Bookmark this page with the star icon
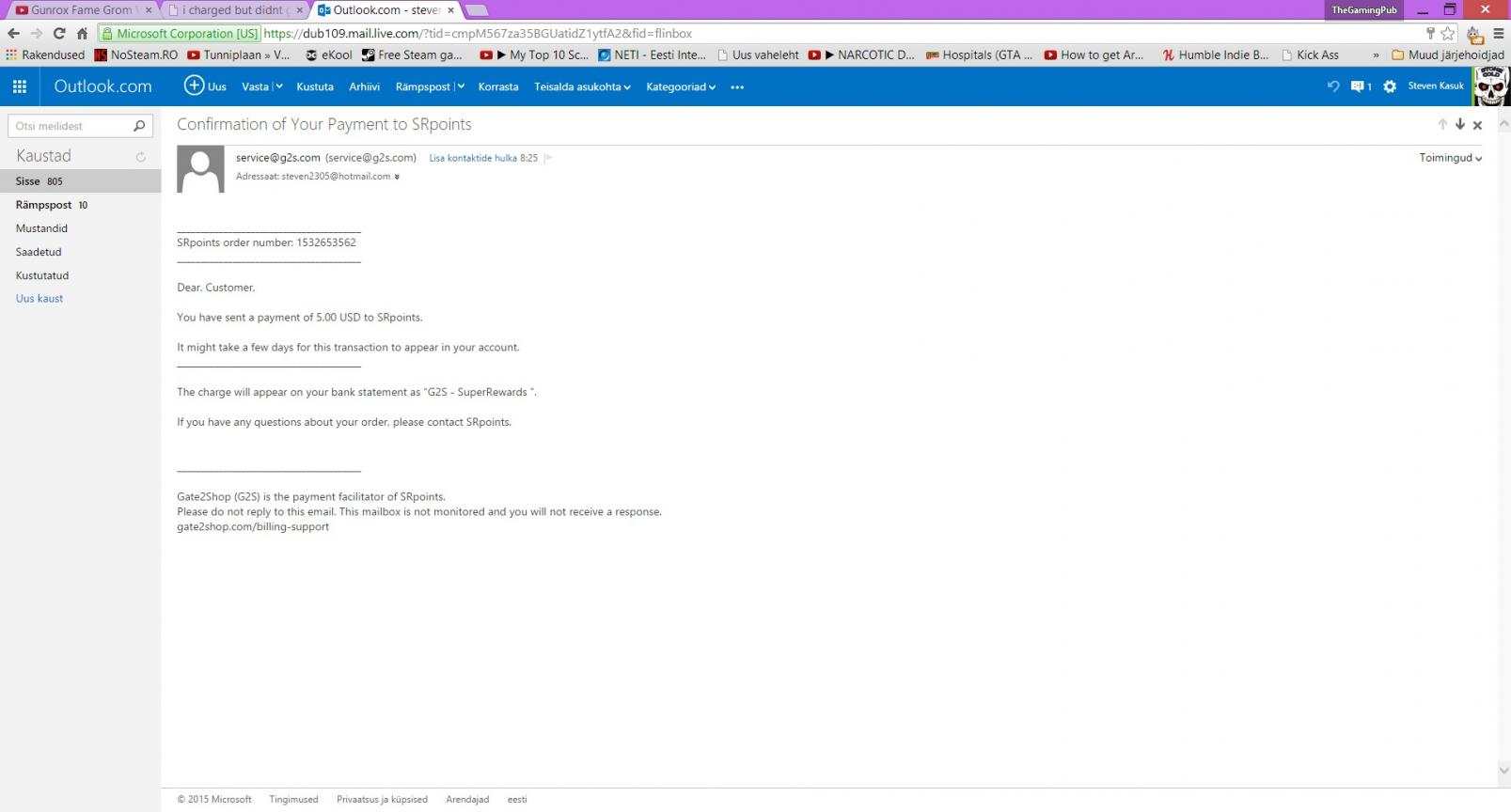 tap(1448, 33)
